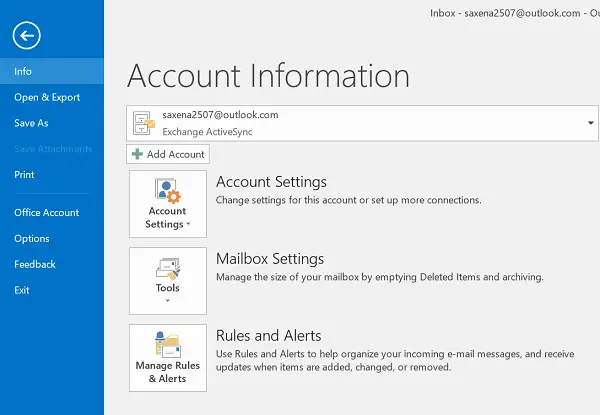Click the Manage Rules & Alerts label
Viewport: 600px width, 415px height.
pyautogui.click(x=168, y=372)
